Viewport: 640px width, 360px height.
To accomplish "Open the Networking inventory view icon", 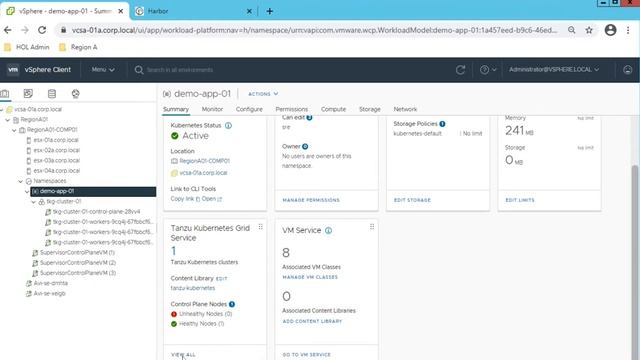I will pyautogui.click(x=76, y=94).
